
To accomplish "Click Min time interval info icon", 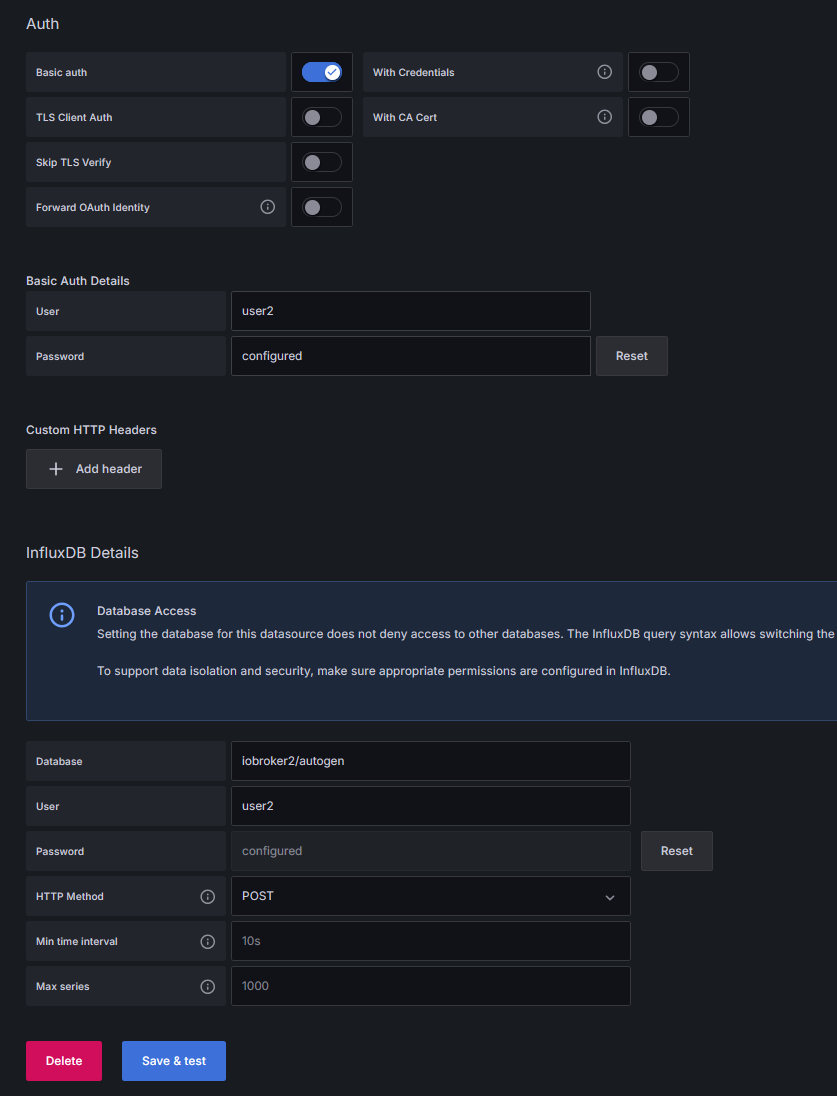I will (x=208, y=942).
